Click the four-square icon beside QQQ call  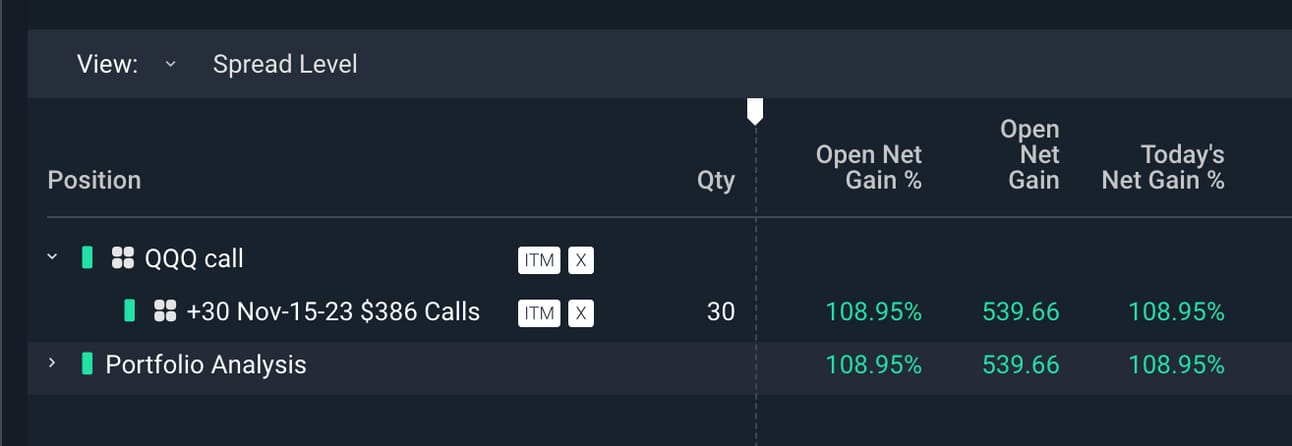123,259
